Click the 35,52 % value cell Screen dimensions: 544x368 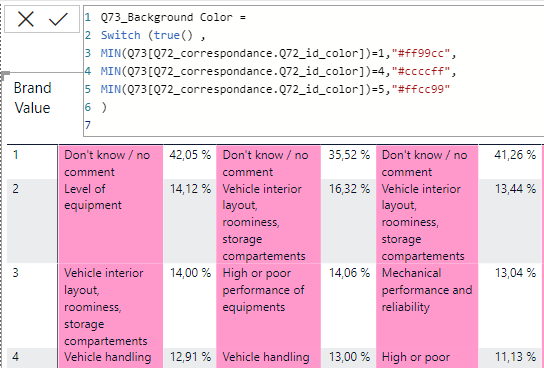tap(349, 162)
